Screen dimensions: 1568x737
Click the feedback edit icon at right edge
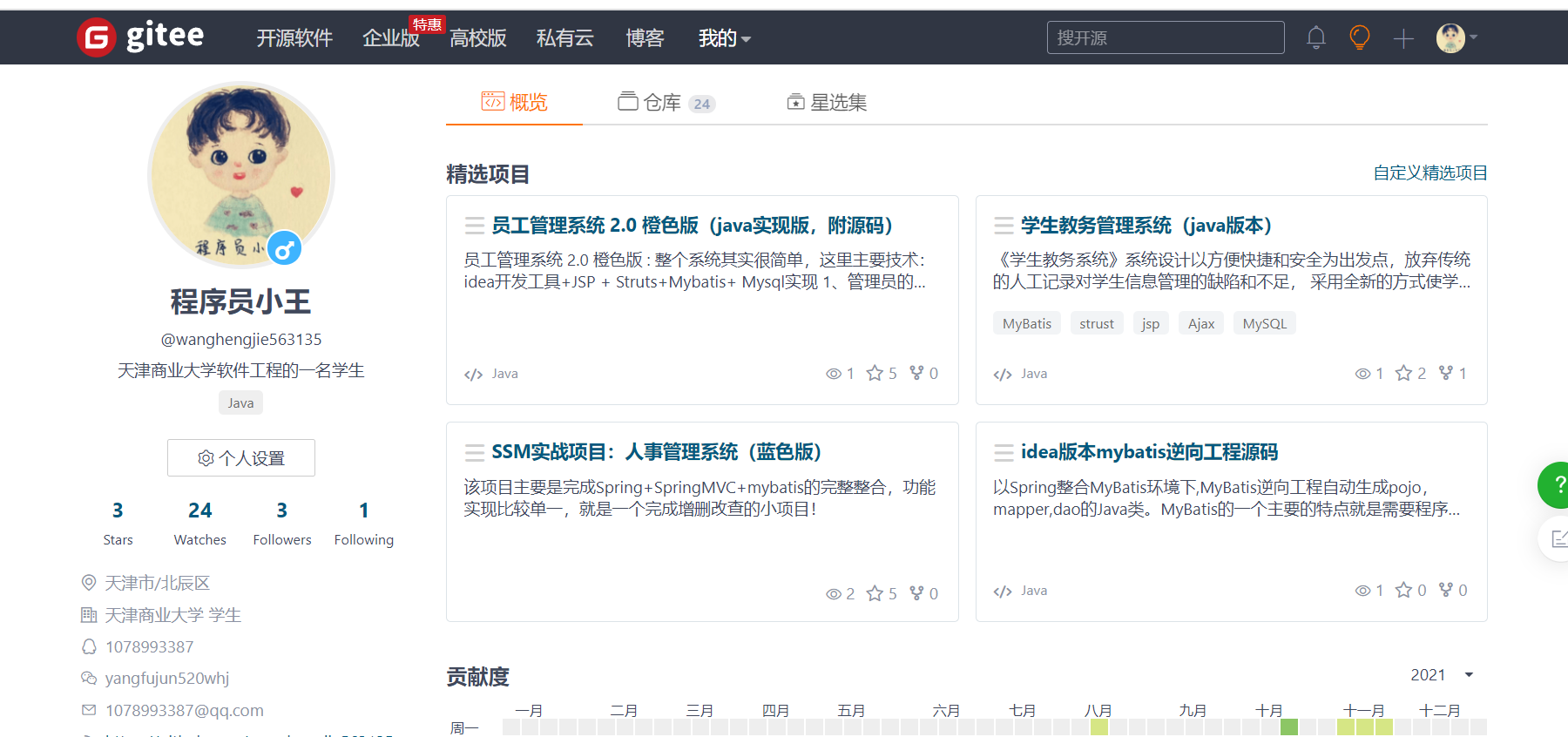pos(1558,539)
